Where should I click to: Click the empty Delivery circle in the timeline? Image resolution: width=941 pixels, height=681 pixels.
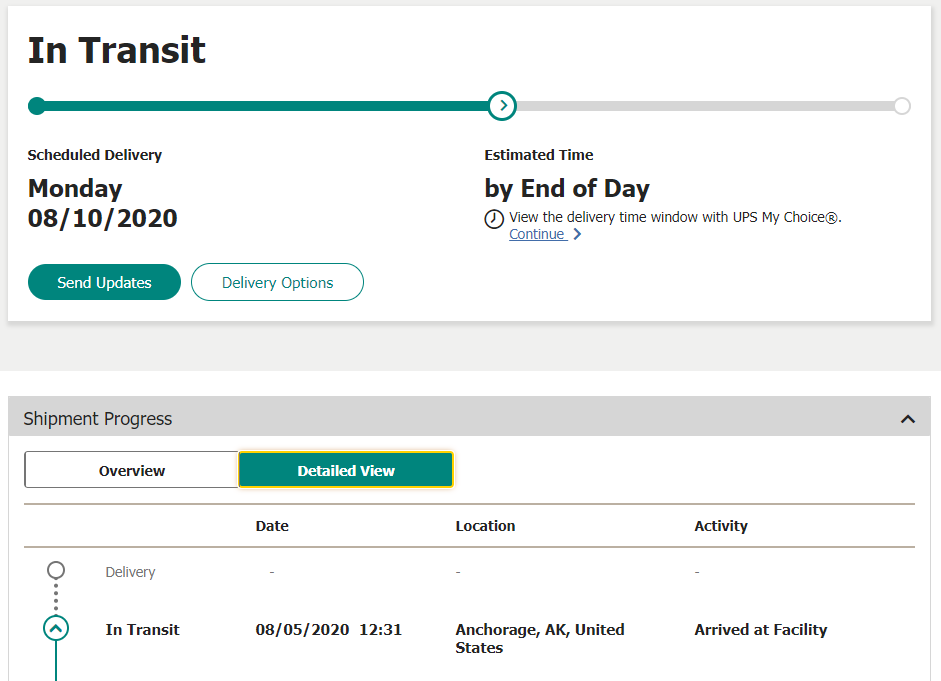coord(56,570)
